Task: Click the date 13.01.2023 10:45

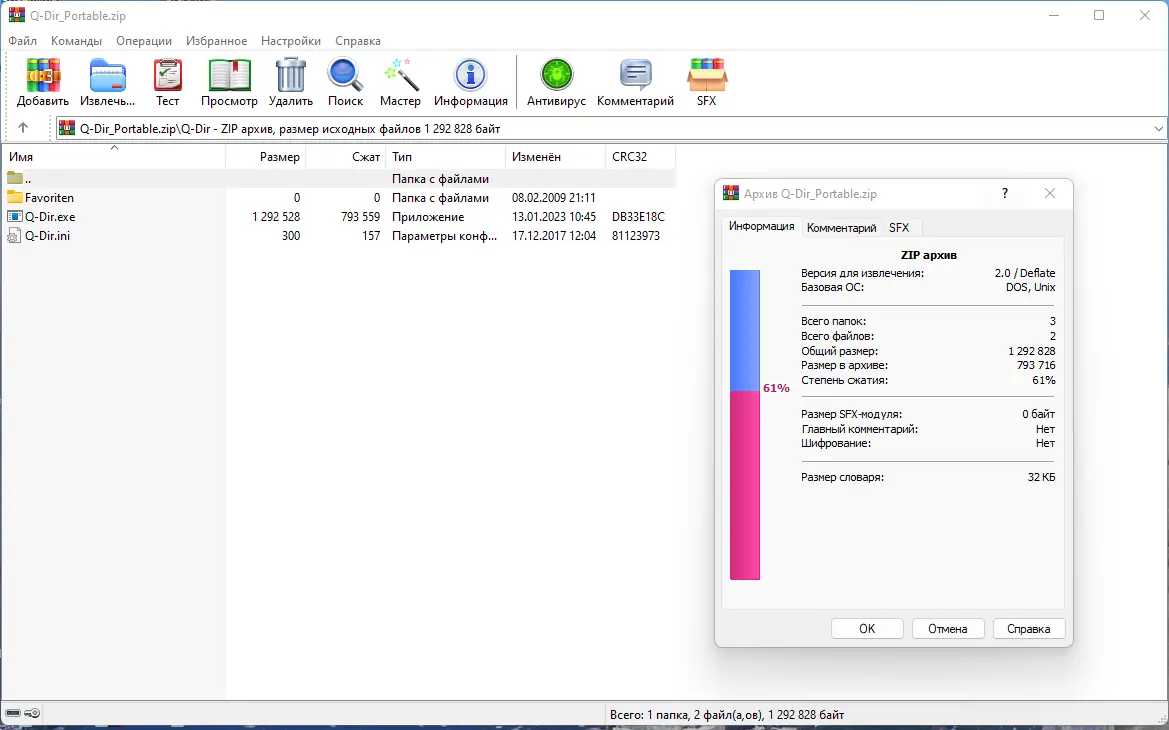Action: [554, 216]
